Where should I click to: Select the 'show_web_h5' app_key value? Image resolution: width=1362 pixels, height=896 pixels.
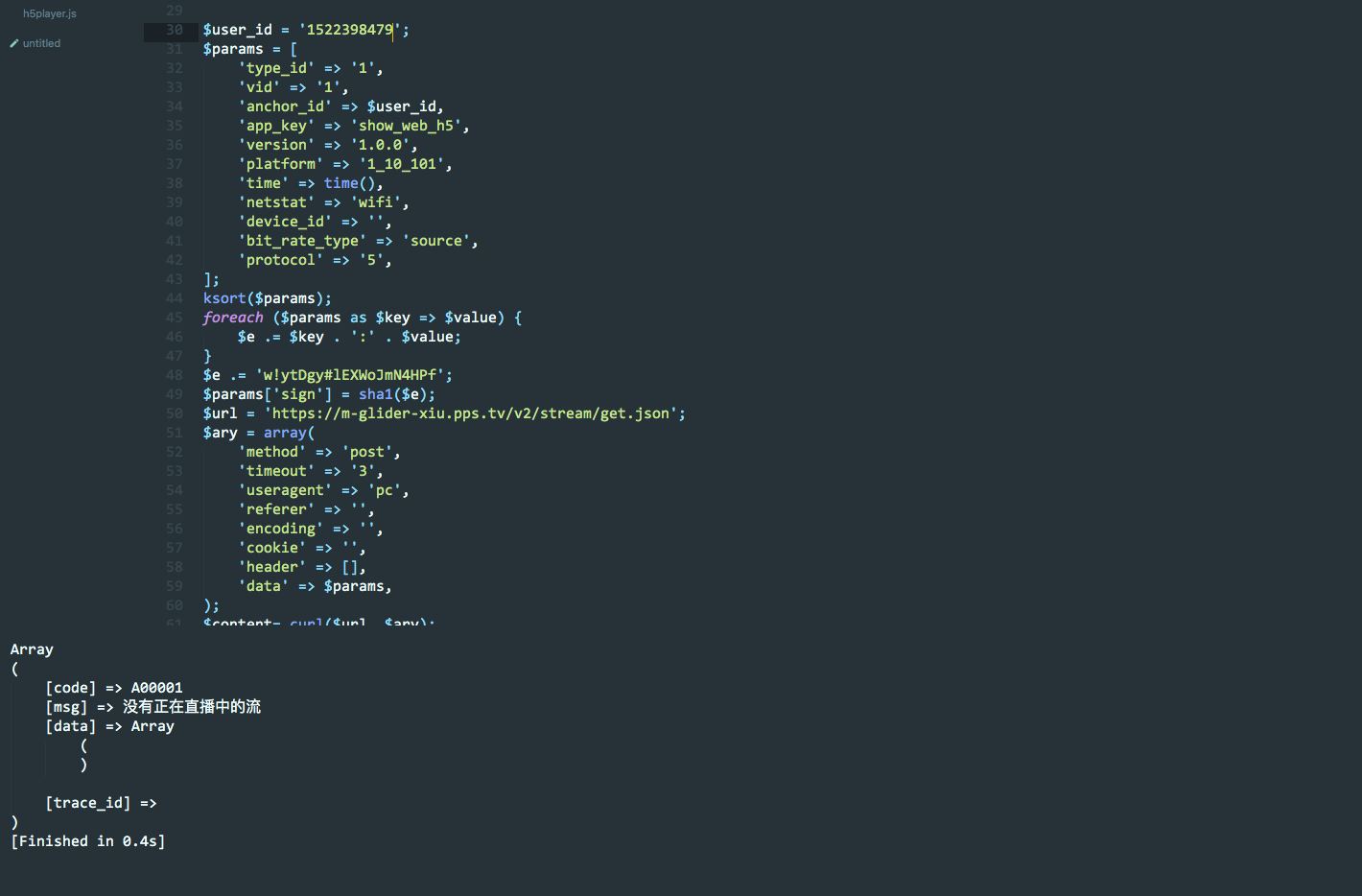407,125
